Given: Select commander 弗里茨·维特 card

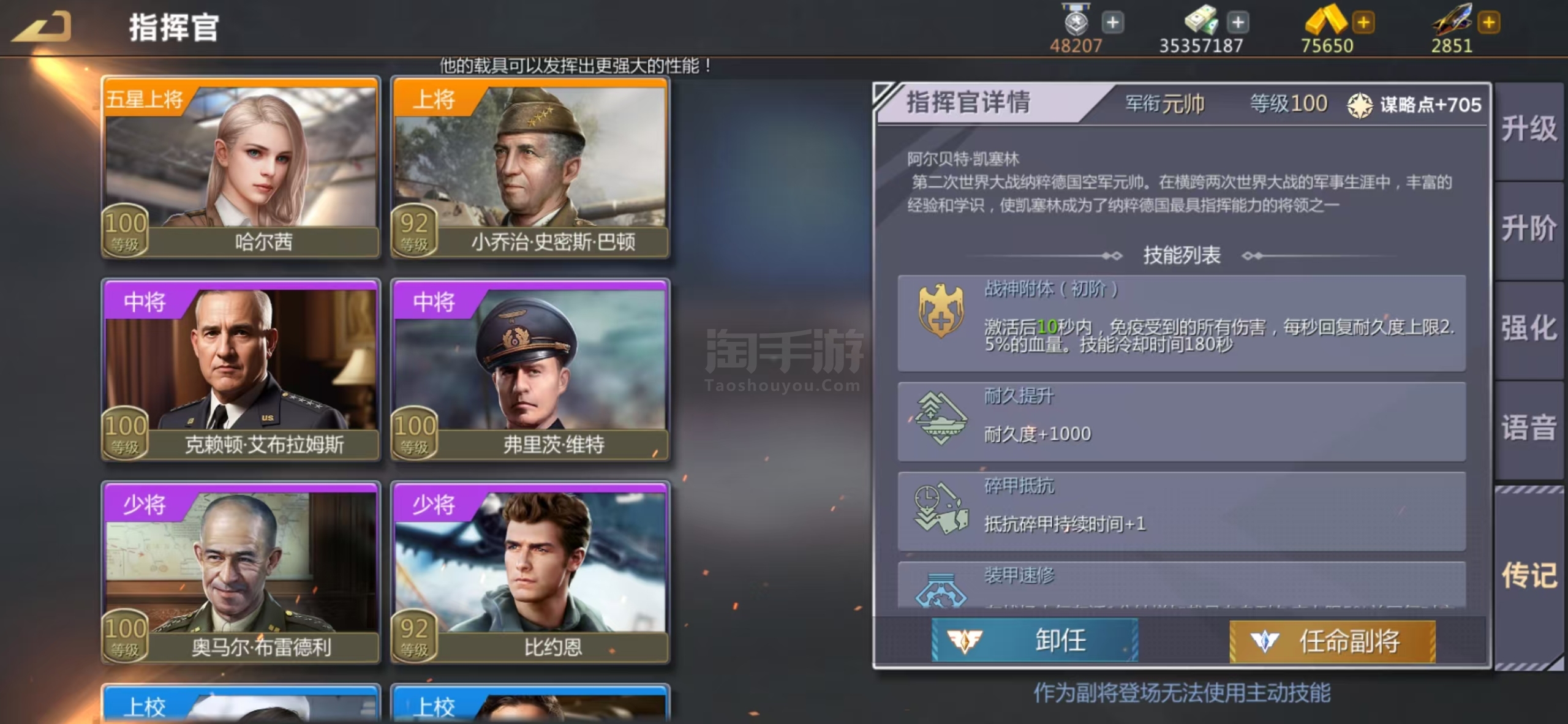Looking at the screenshot, I should coord(530,370).
